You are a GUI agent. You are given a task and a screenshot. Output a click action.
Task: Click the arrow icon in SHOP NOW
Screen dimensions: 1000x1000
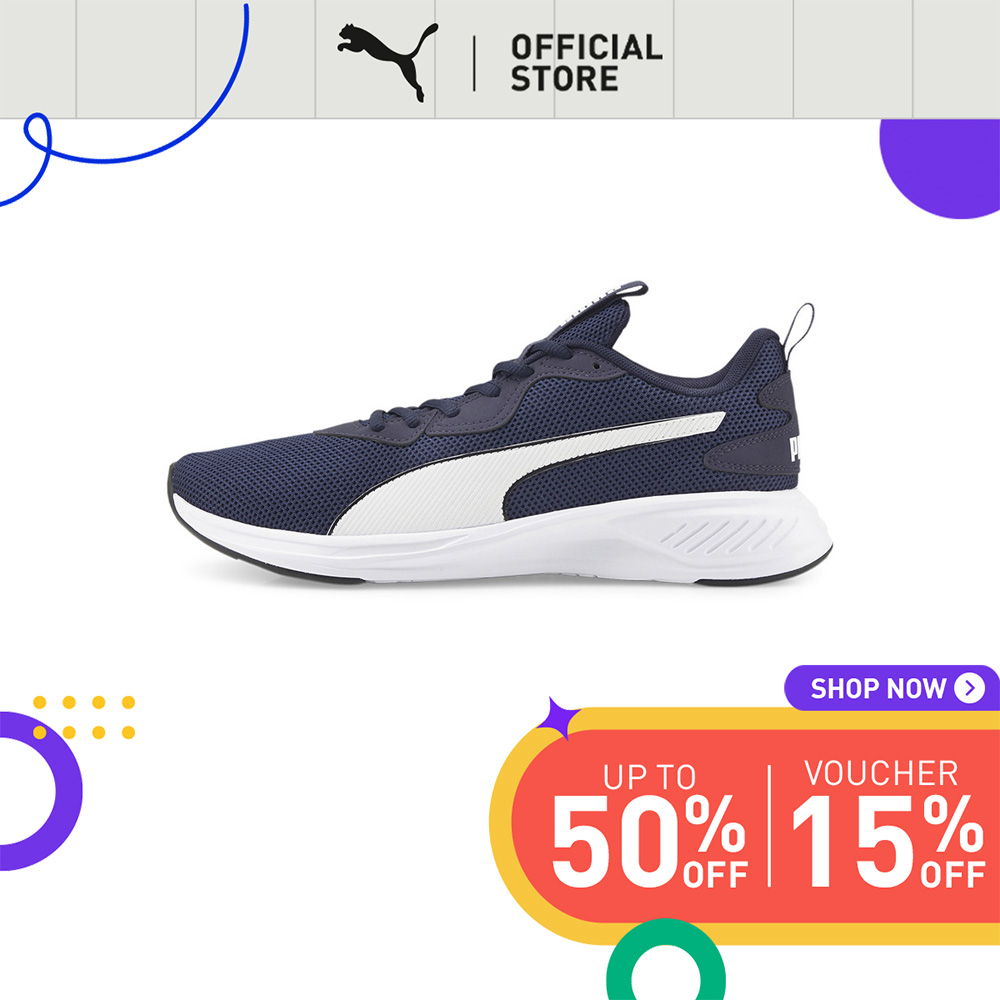969,688
